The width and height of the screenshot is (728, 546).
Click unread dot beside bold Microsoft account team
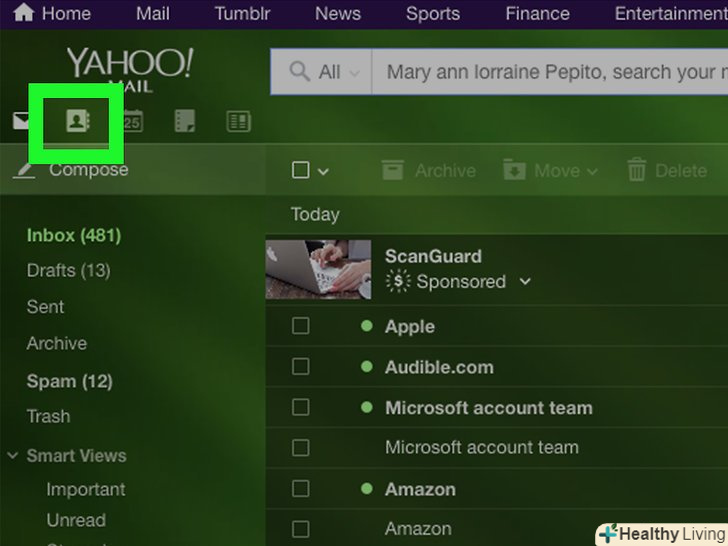[367, 408]
